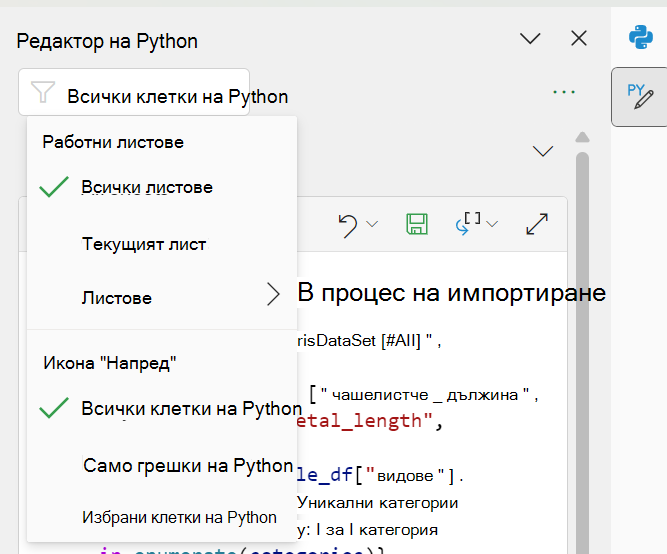
Task: Open pane options chevron beside title
Action: click(530, 38)
